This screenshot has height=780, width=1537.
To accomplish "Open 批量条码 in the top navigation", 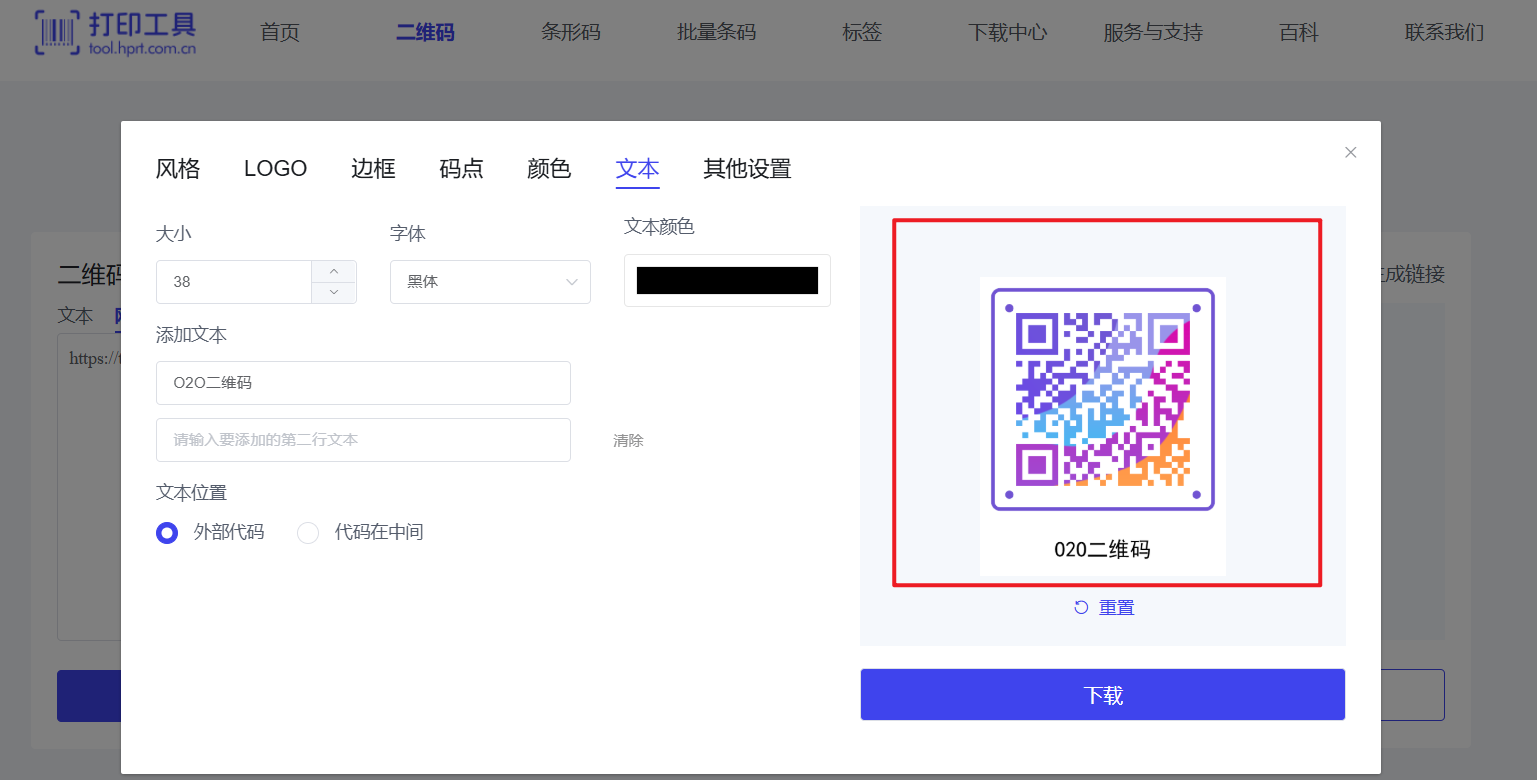I will pyautogui.click(x=716, y=32).
